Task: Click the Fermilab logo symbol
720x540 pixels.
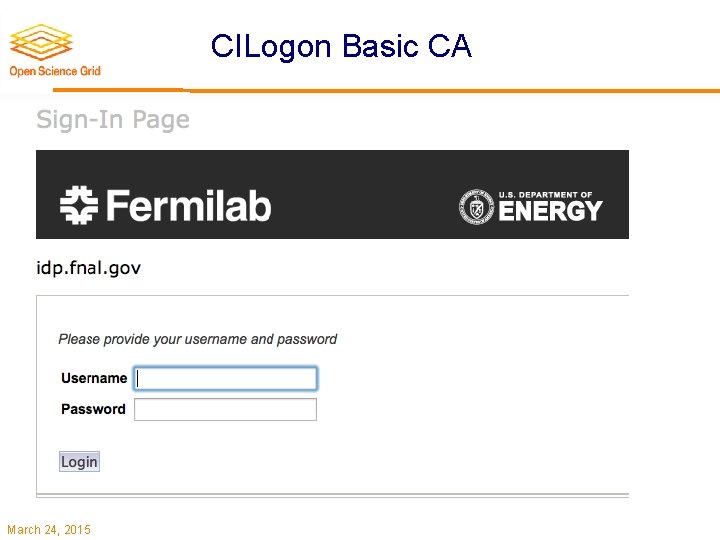Action: [x=77, y=205]
